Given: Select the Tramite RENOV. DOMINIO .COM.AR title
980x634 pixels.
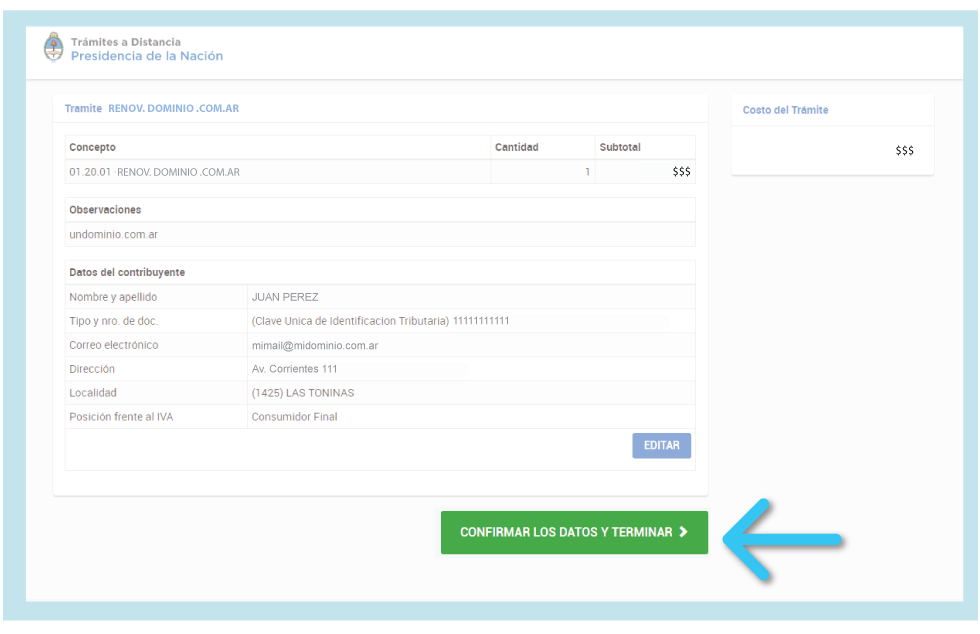Looking at the screenshot, I should [152, 108].
